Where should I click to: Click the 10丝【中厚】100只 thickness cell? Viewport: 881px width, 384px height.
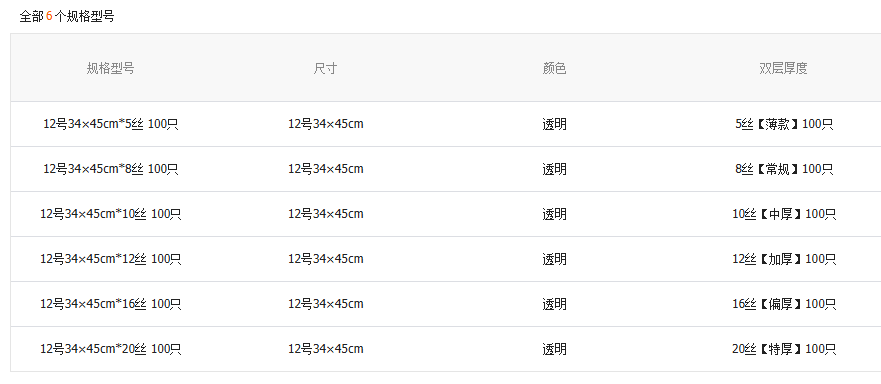coord(784,214)
